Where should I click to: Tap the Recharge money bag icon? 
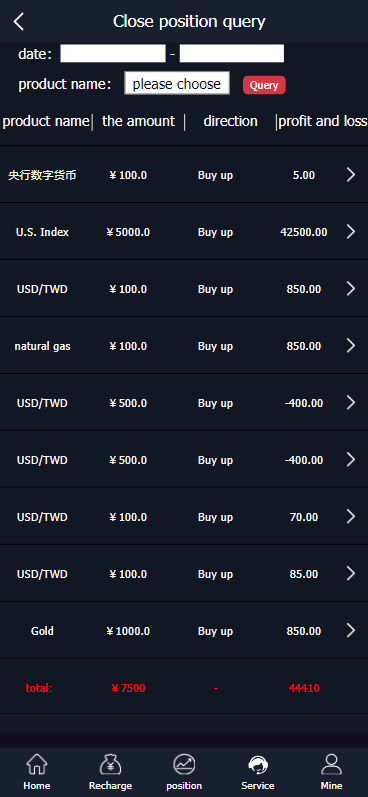click(x=110, y=764)
